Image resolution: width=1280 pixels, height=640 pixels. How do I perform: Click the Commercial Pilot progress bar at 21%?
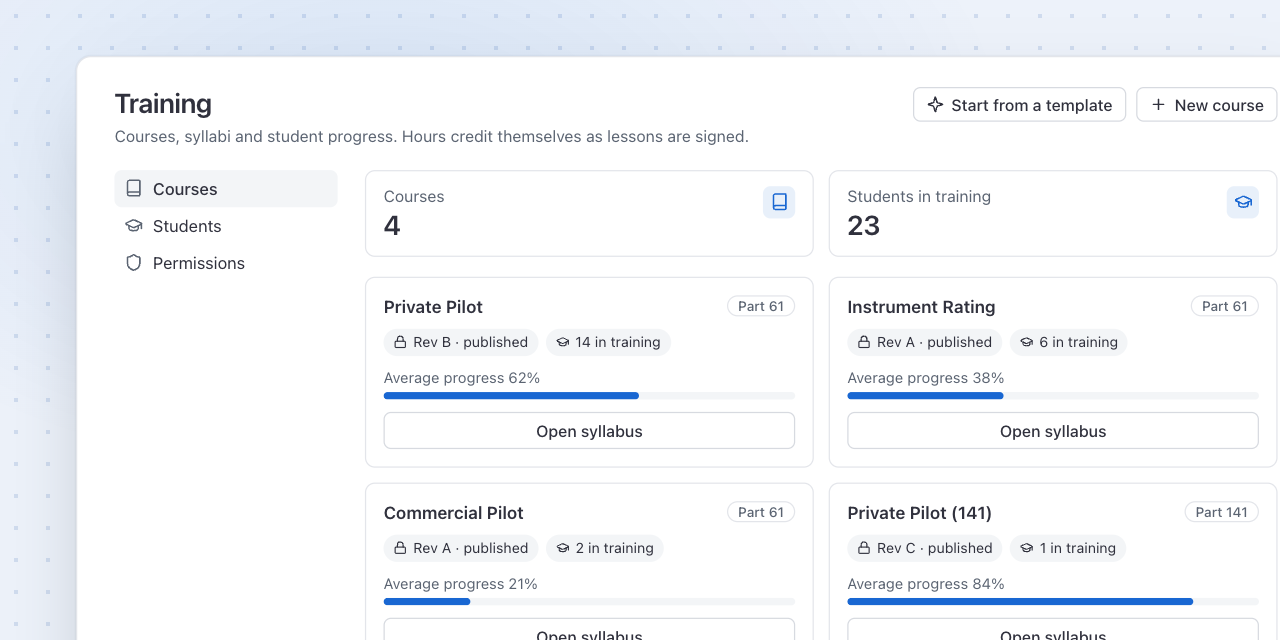589,602
